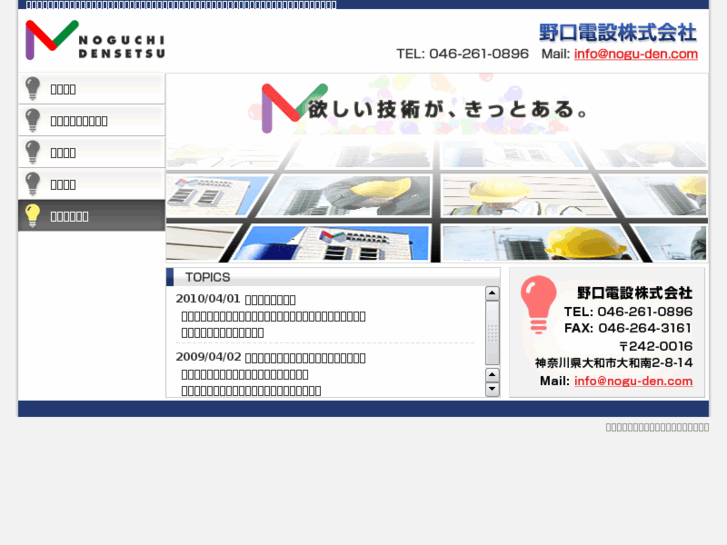Image resolution: width=727 pixels, height=545 pixels.
Task: Open the info@nogu-den.com link in the contact box
Action: pos(633,381)
